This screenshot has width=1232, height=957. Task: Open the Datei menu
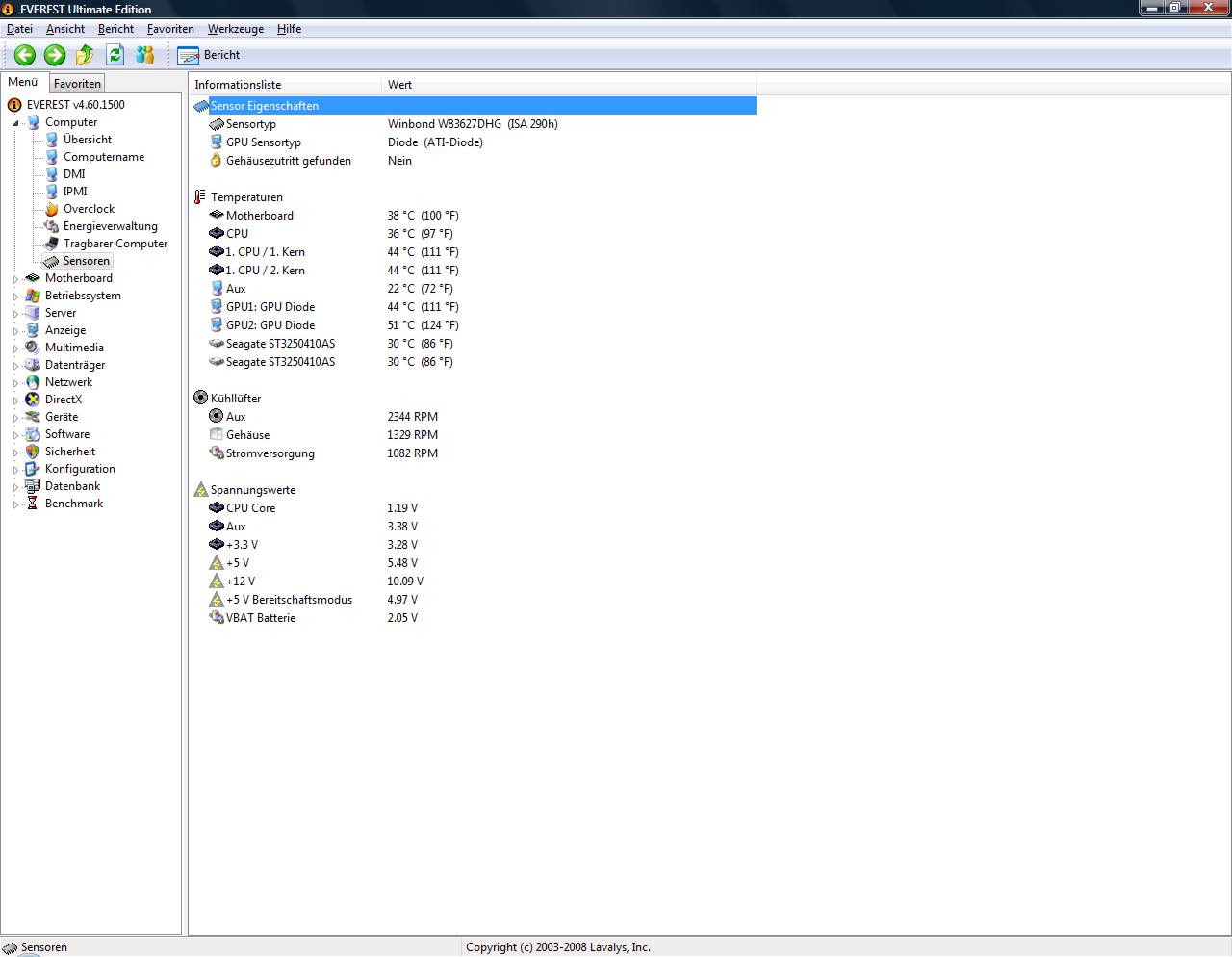(19, 29)
